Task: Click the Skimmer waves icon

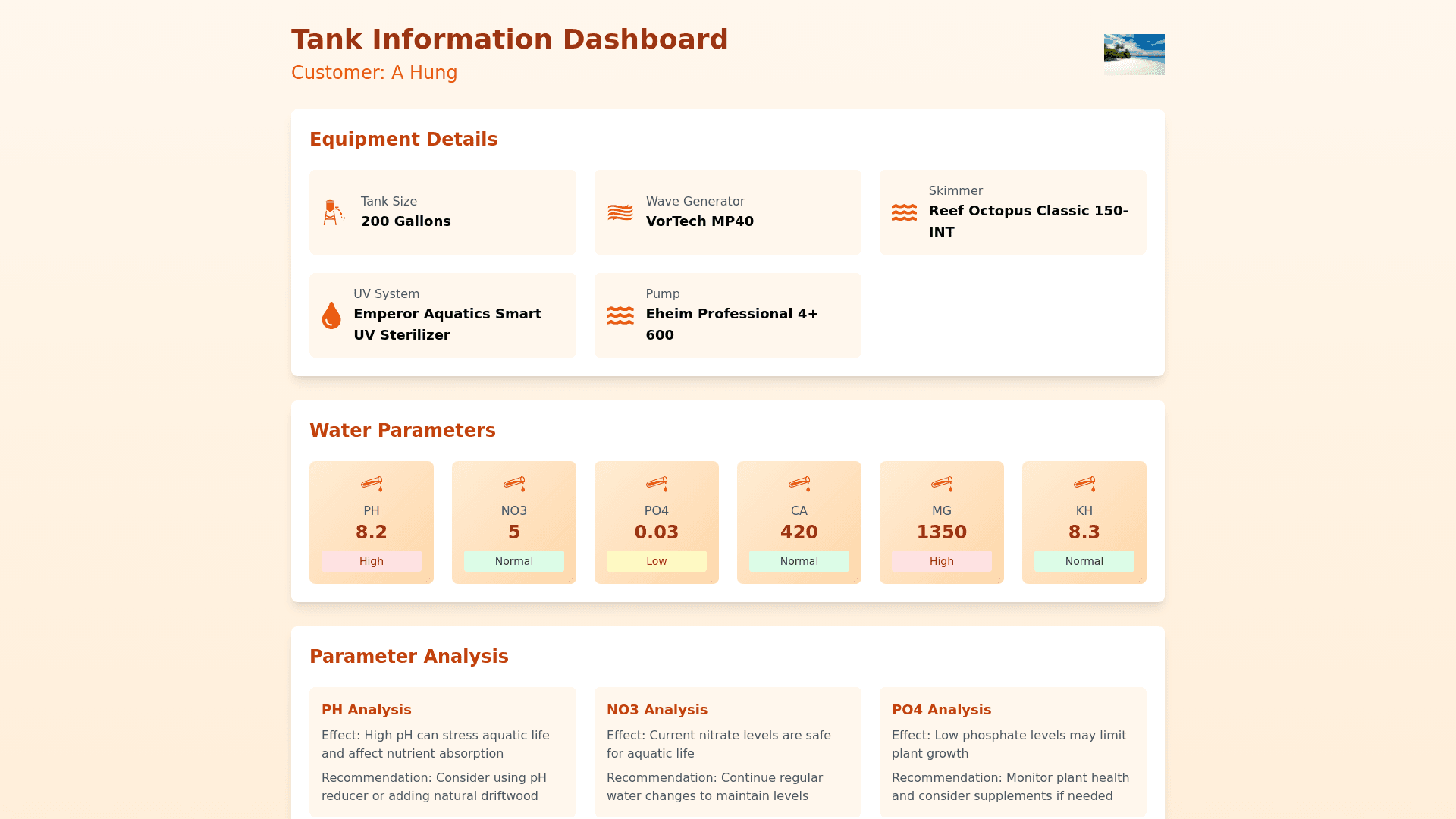Action: [x=904, y=212]
